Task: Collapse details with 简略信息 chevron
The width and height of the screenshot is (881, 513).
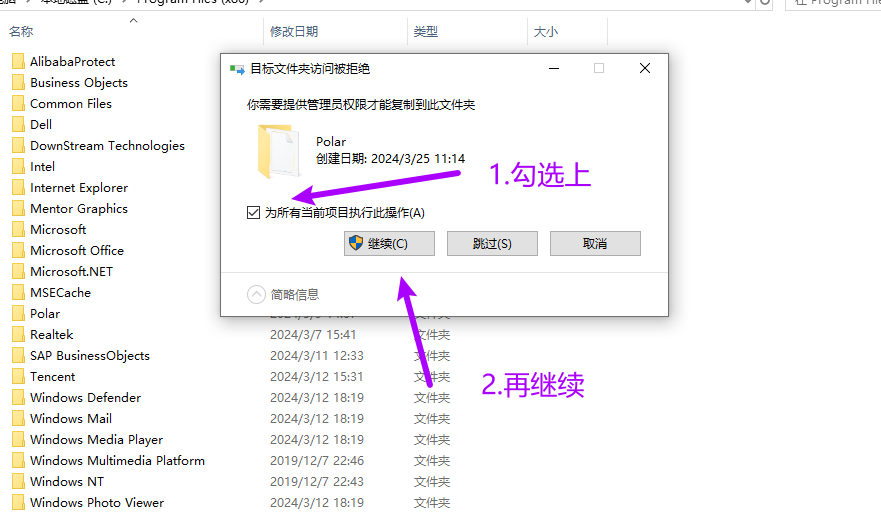Action: coord(256,294)
